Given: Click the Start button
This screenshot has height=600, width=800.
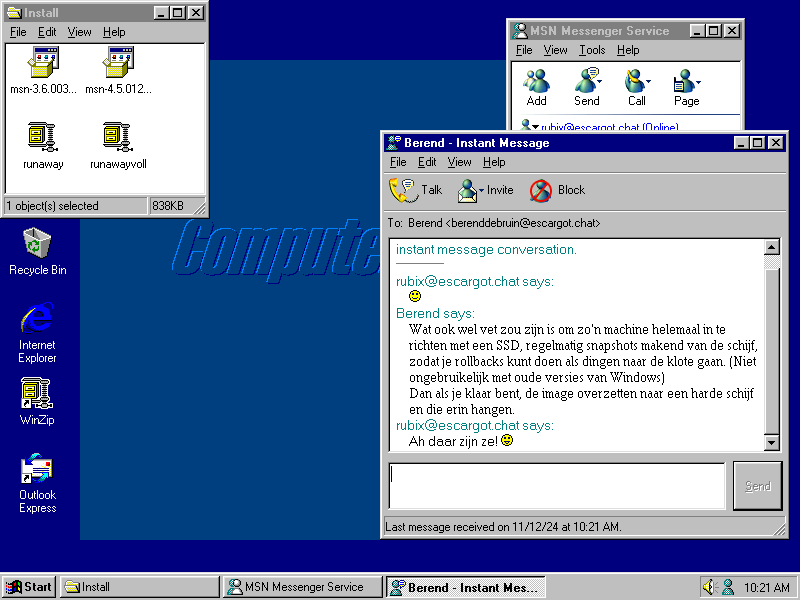Looking at the screenshot, I should coord(28,587).
